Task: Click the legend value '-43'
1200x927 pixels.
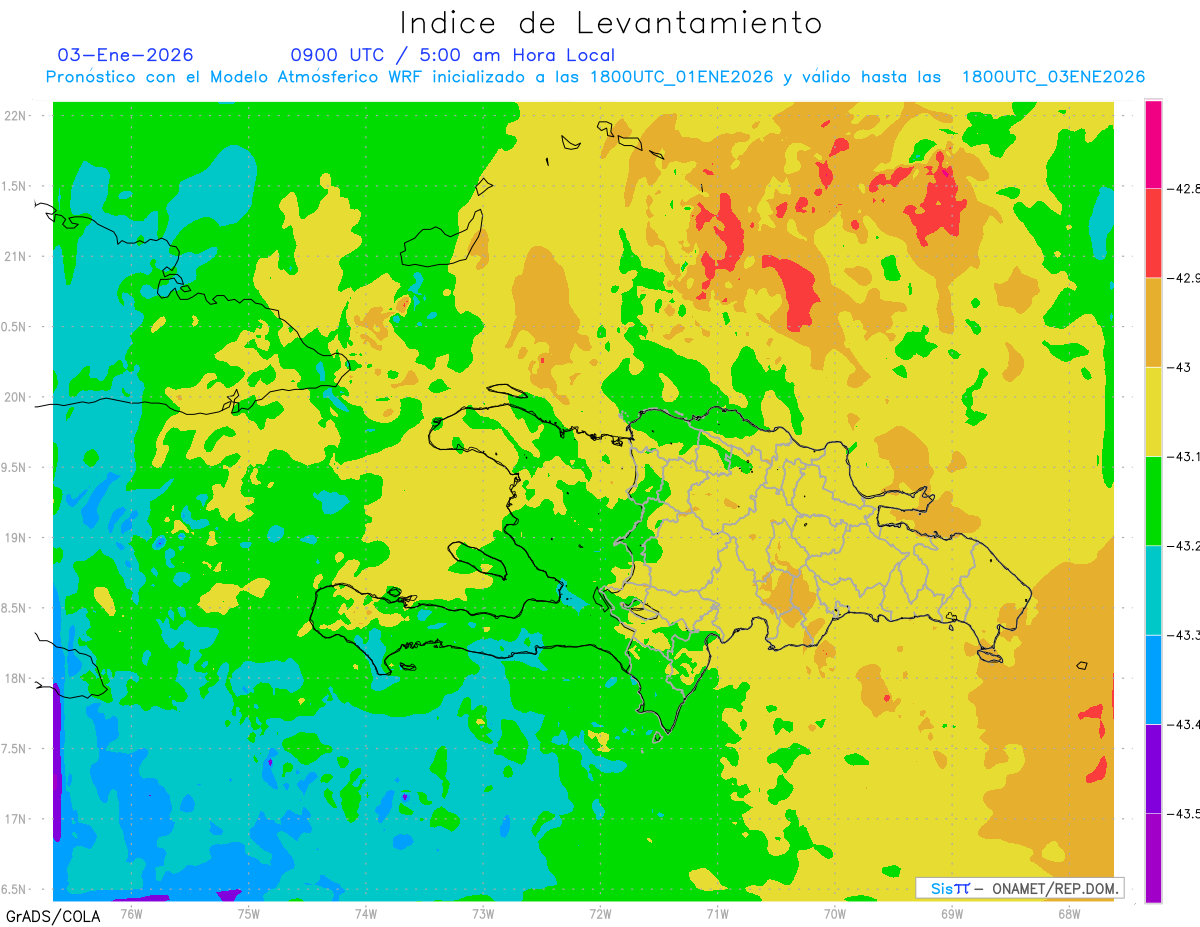Action: (1178, 367)
